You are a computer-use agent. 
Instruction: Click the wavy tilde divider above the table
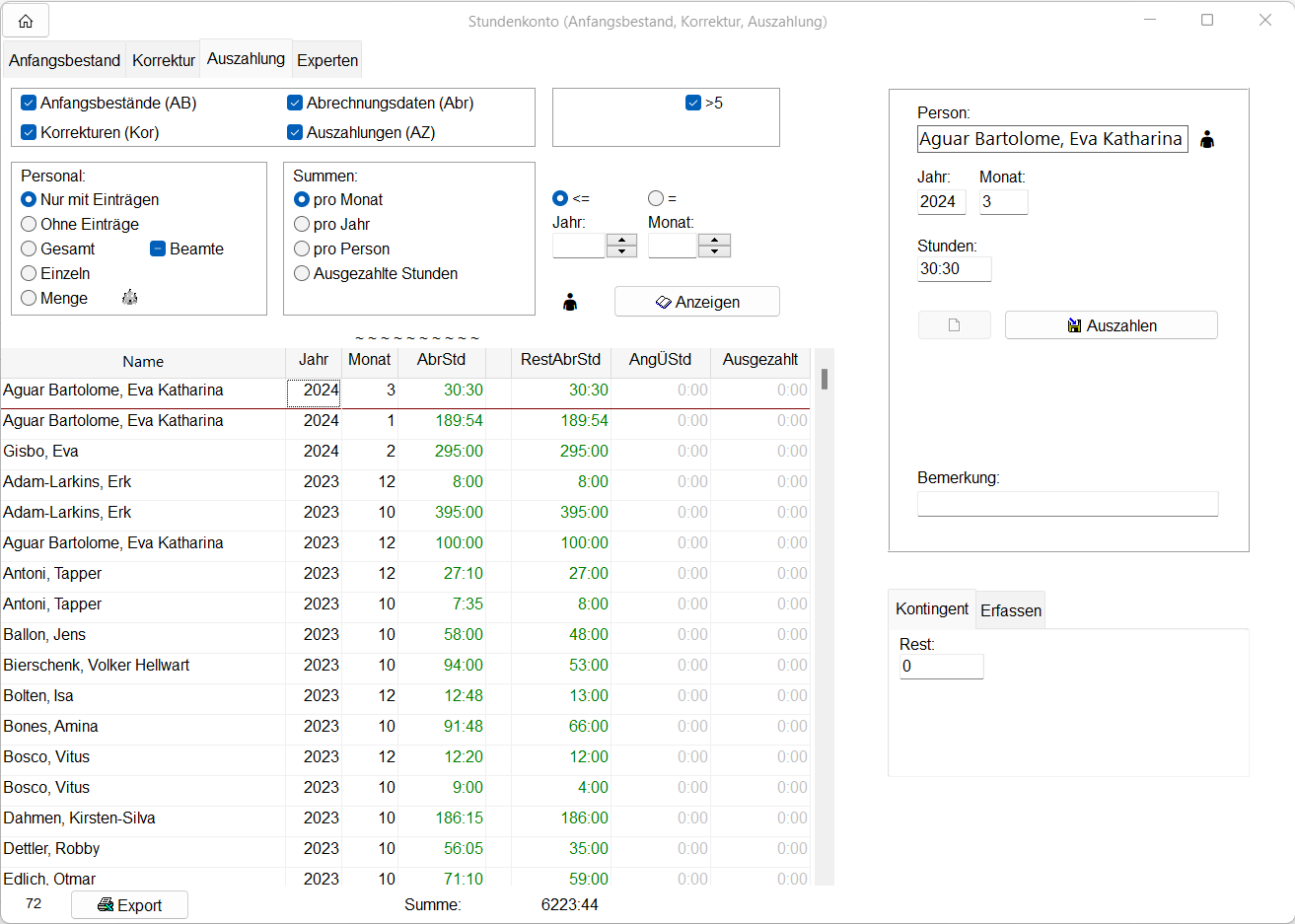tap(416, 339)
